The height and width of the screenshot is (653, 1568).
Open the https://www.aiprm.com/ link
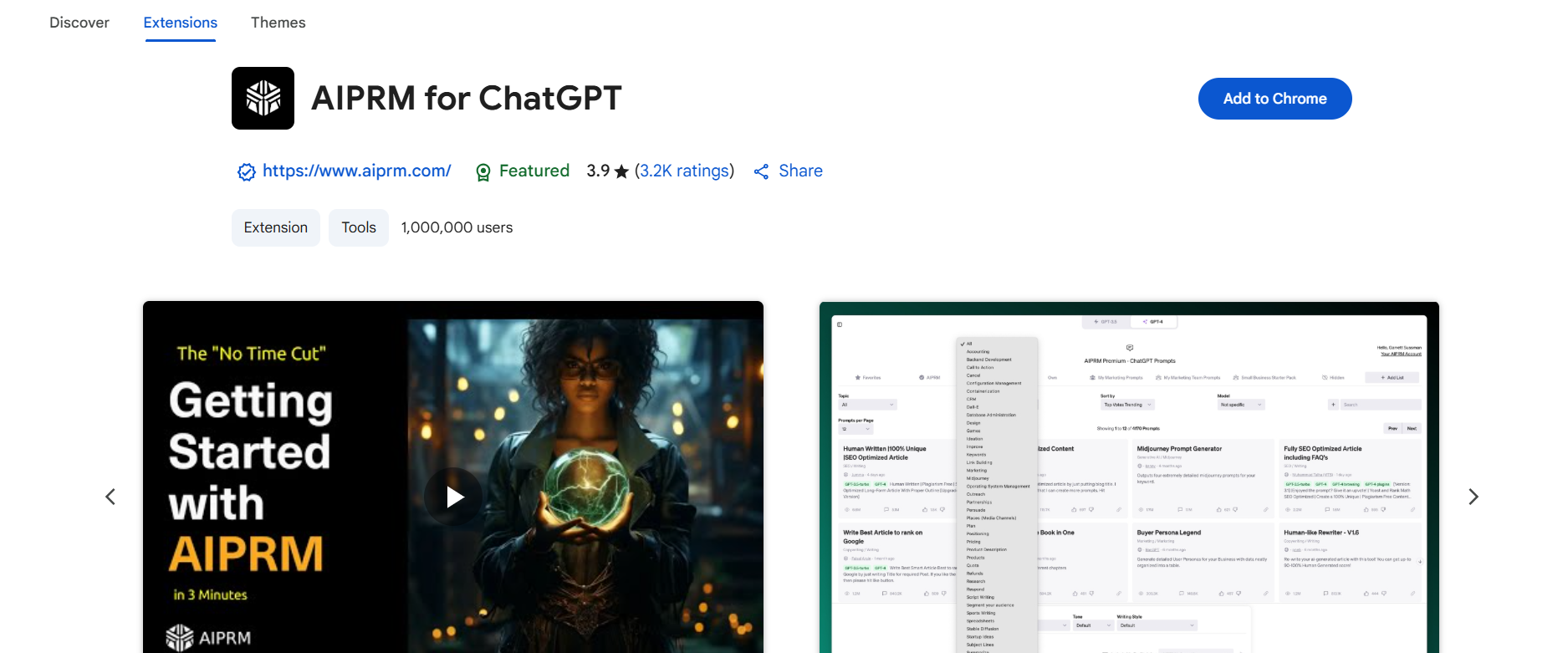click(356, 171)
